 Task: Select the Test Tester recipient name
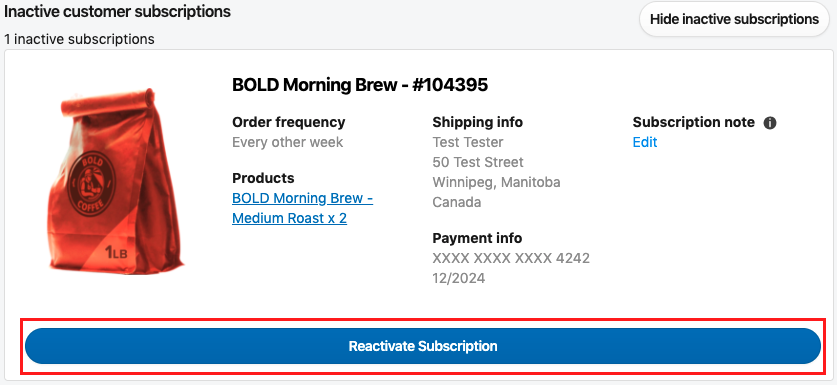(468, 142)
